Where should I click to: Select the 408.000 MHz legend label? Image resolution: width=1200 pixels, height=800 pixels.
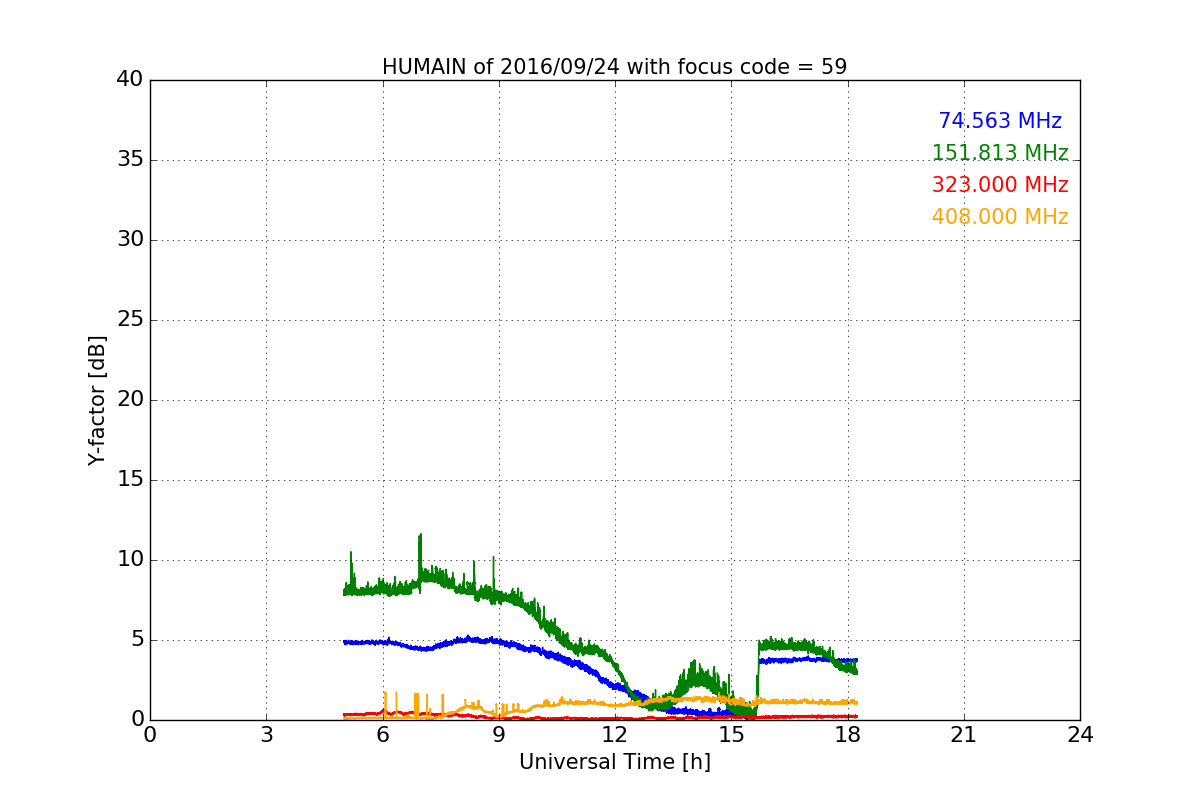[x=1000, y=217]
